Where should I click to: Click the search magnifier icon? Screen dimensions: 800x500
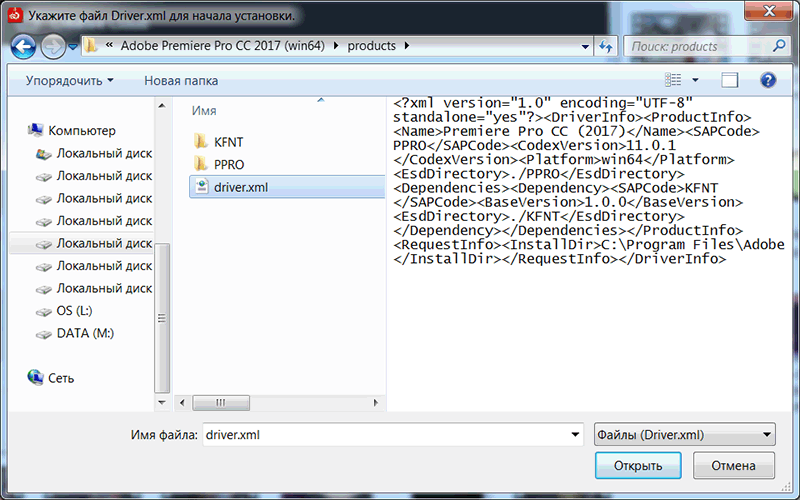click(x=779, y=46)
